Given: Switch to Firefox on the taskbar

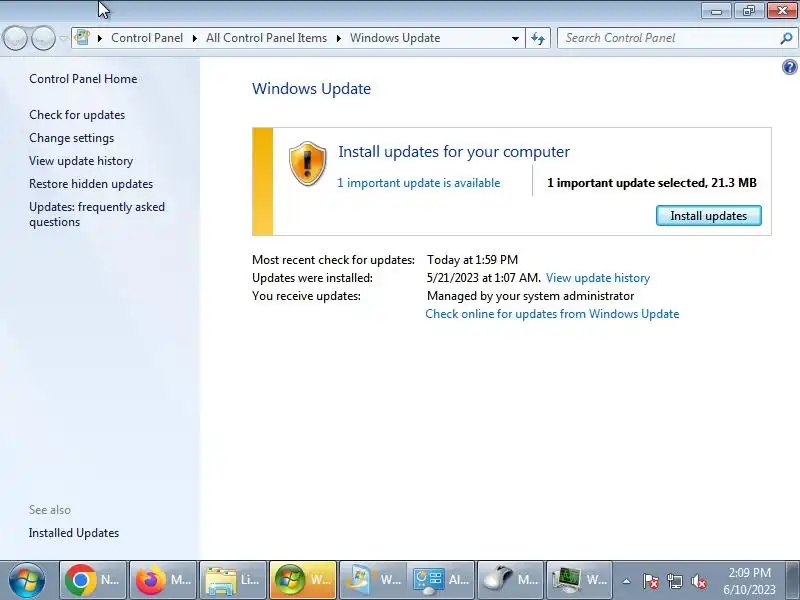Looking at the screenshot, I should (x=163, y=580).
